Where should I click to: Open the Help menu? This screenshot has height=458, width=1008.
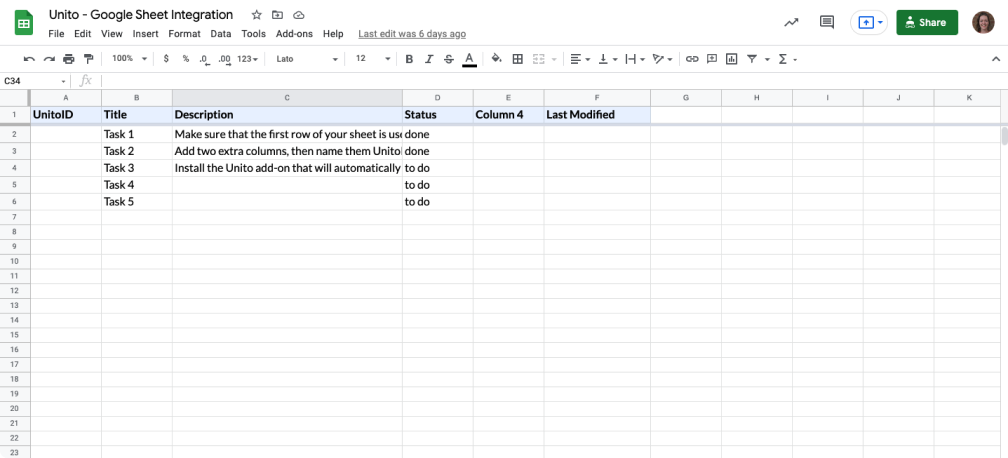[x=333, y=34]
